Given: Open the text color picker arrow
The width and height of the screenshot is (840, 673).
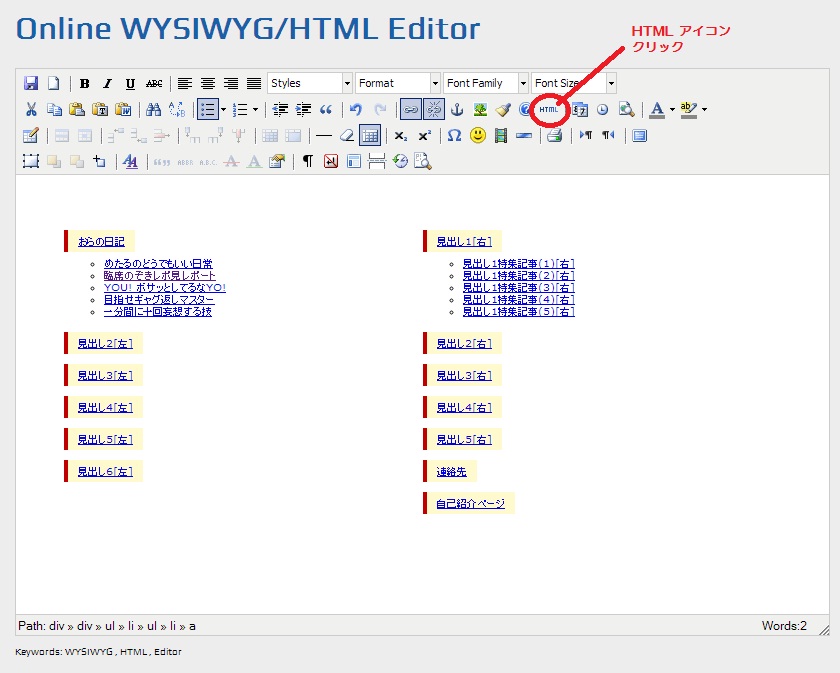Looking at the screenshot, I should [x=672, y=109].
